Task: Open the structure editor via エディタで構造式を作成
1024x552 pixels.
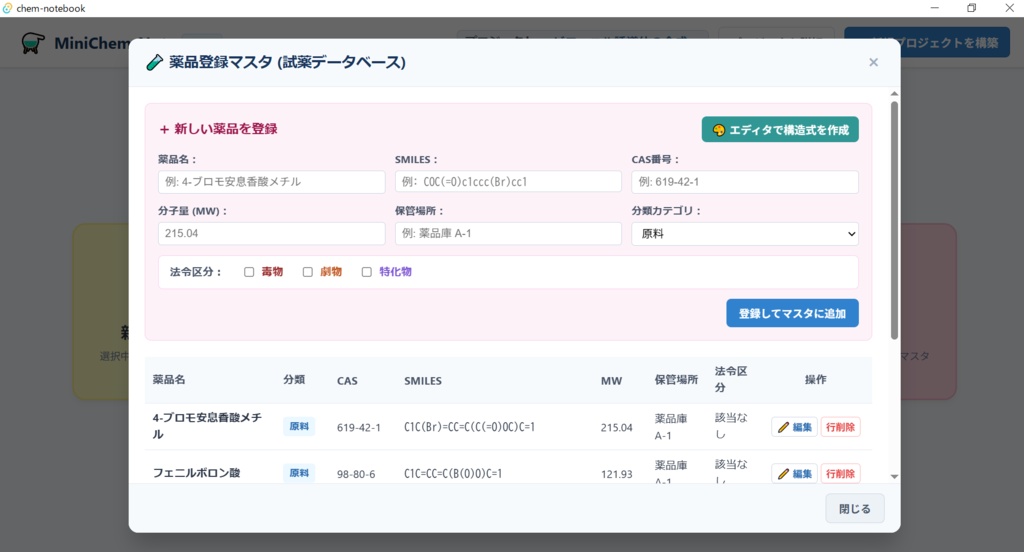Action: [780, 129]
